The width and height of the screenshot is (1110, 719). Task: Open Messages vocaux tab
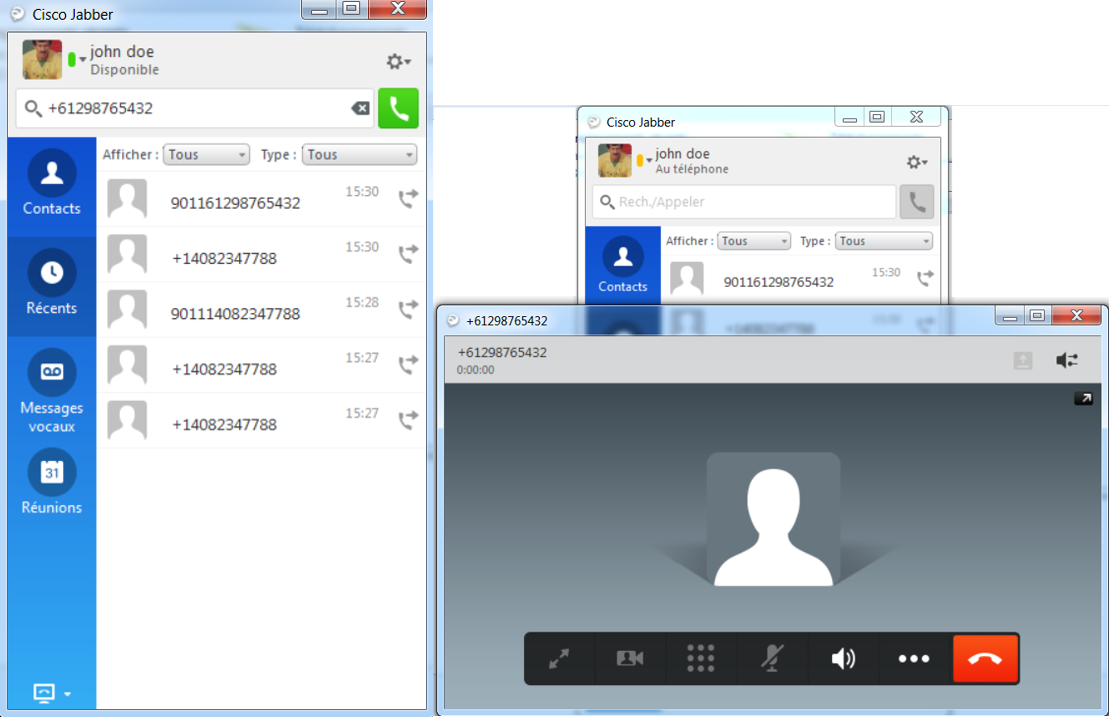[x=52, y=393]
